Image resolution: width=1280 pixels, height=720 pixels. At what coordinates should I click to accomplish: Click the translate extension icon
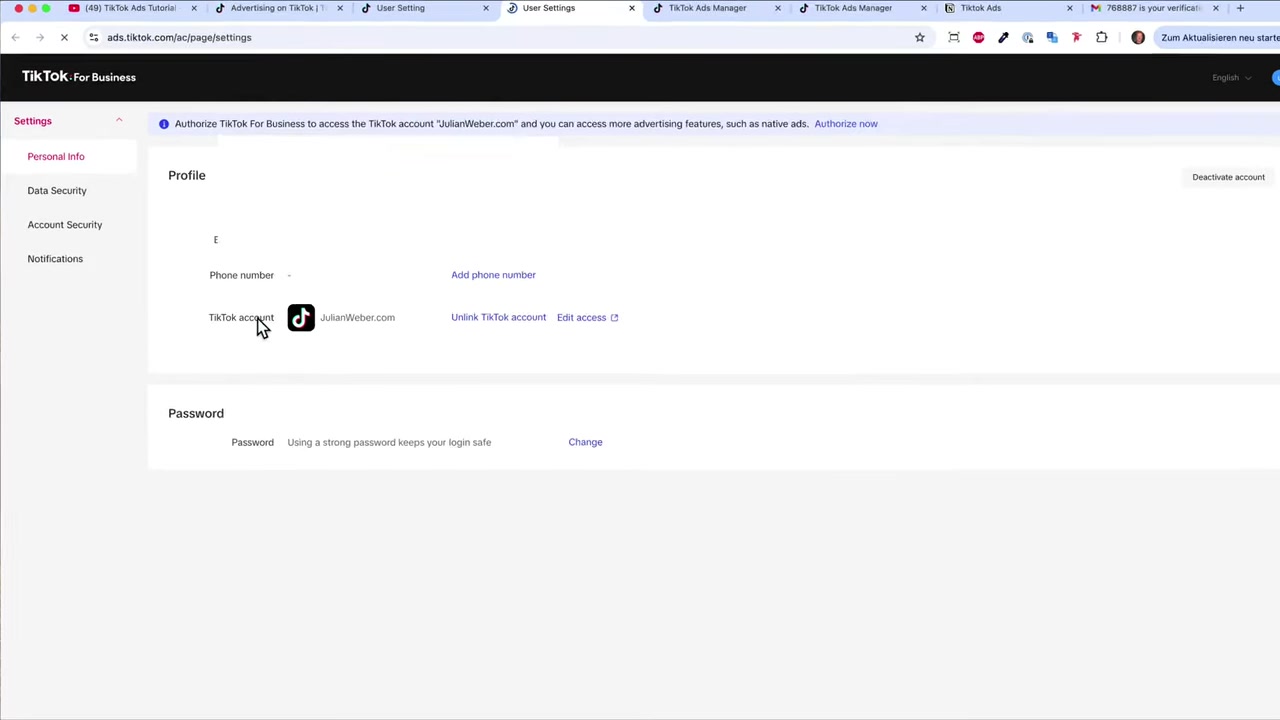tap(1052, 38)
